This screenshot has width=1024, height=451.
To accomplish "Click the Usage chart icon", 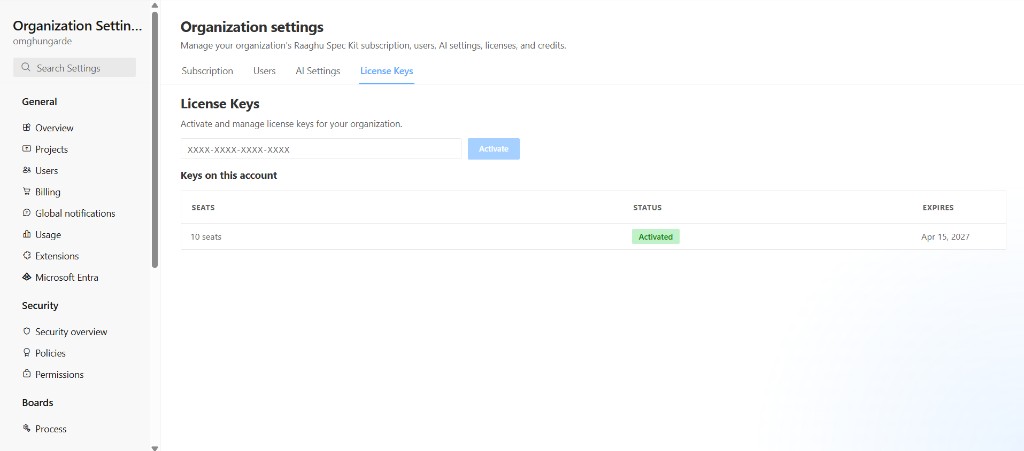I will [27, 234].
